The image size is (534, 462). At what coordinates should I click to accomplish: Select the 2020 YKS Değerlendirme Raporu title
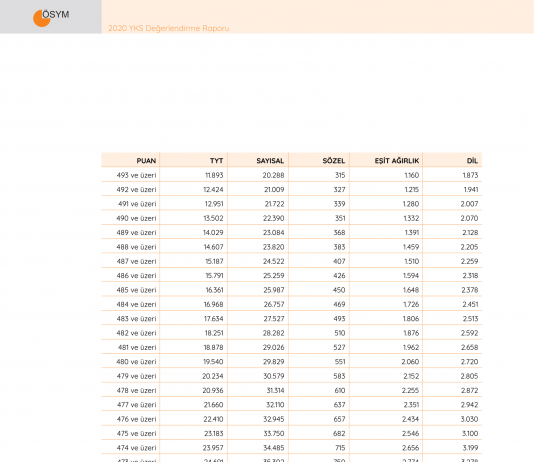click(x=169, y=28)
